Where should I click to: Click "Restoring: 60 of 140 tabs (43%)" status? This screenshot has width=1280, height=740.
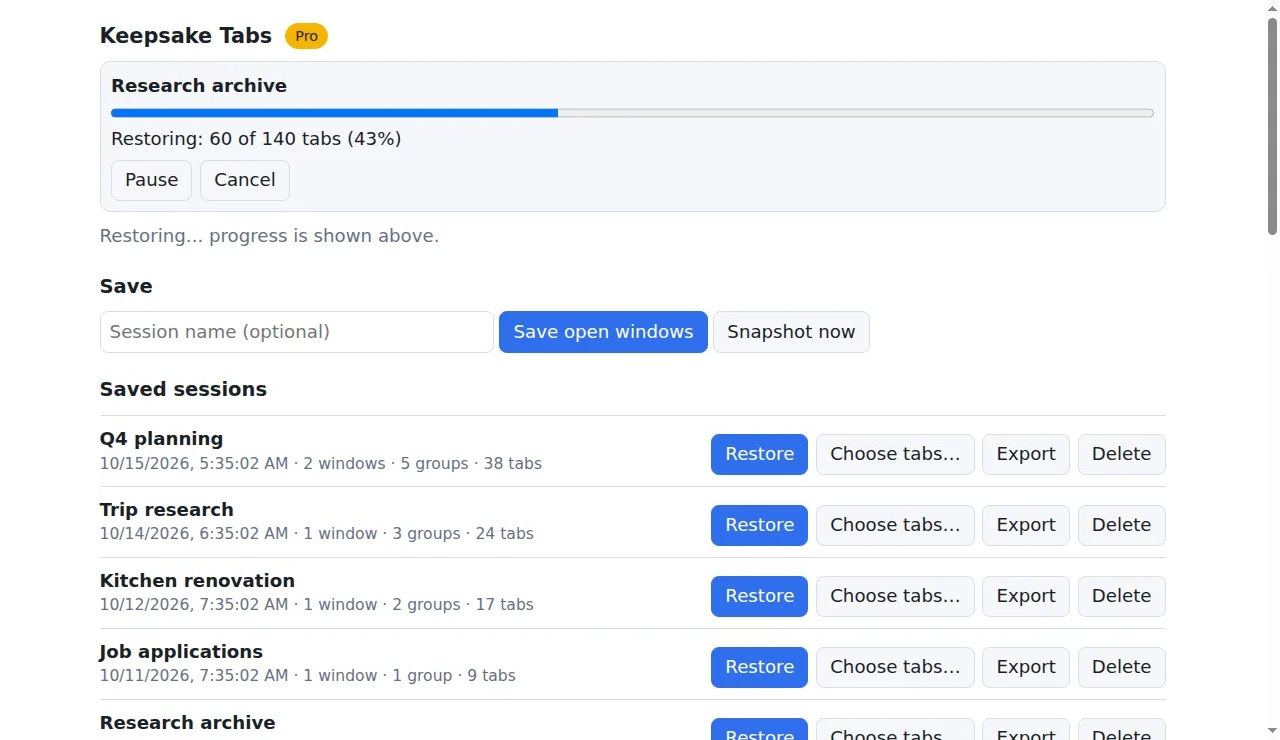256,139
